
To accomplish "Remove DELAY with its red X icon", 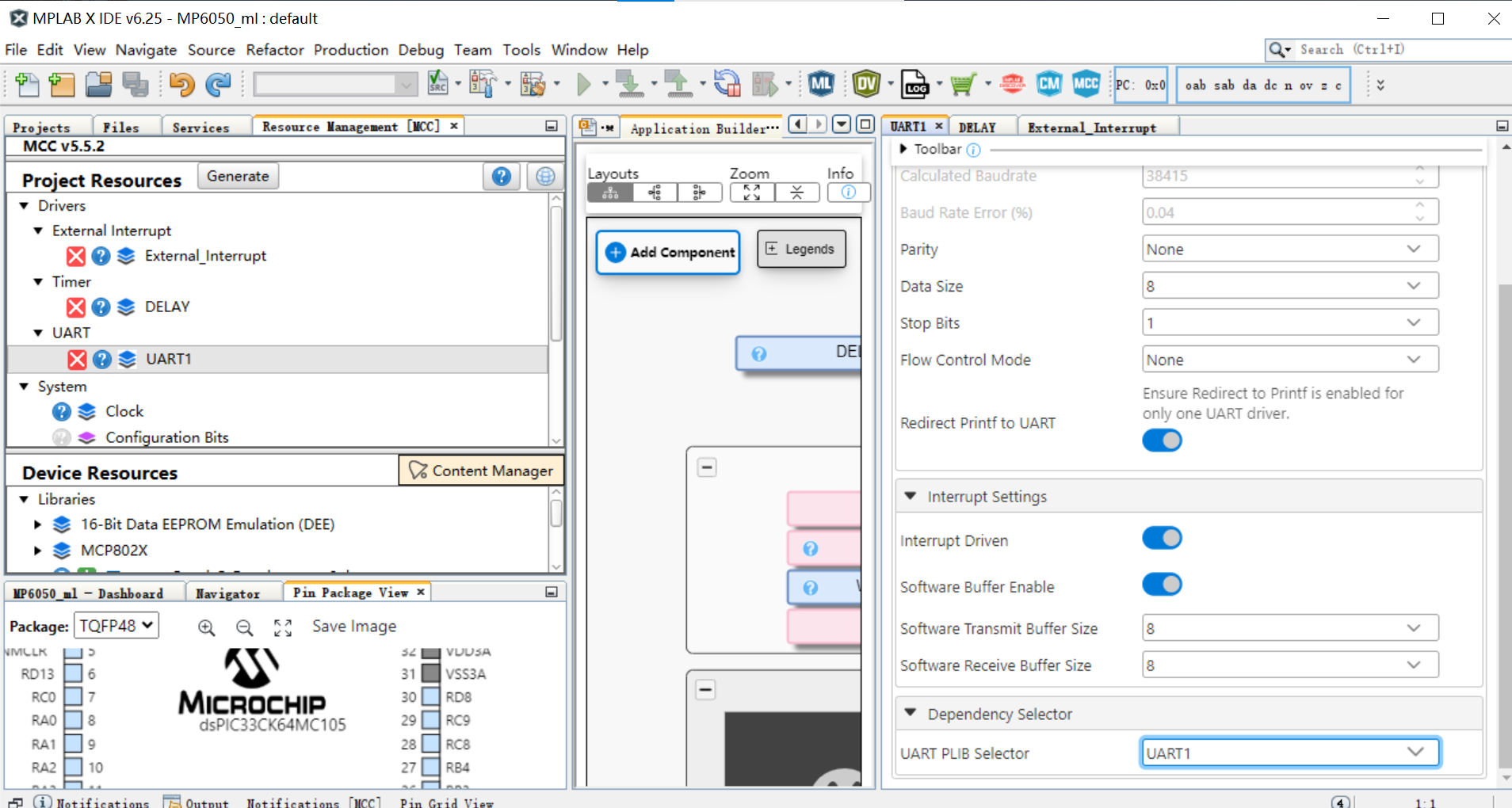I will (x=76, y=307).
